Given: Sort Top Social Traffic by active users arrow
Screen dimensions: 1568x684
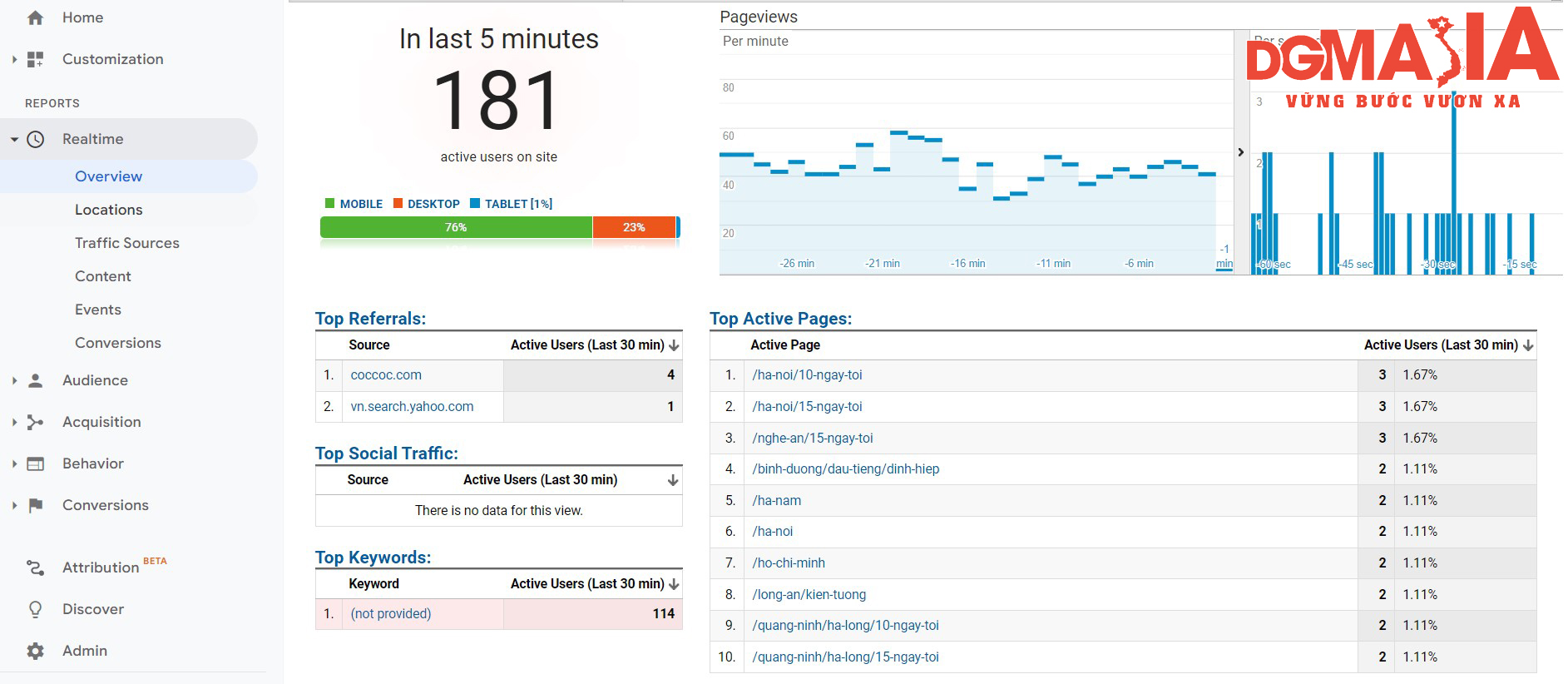Looking at the screenshot, I should coord(673,480).
